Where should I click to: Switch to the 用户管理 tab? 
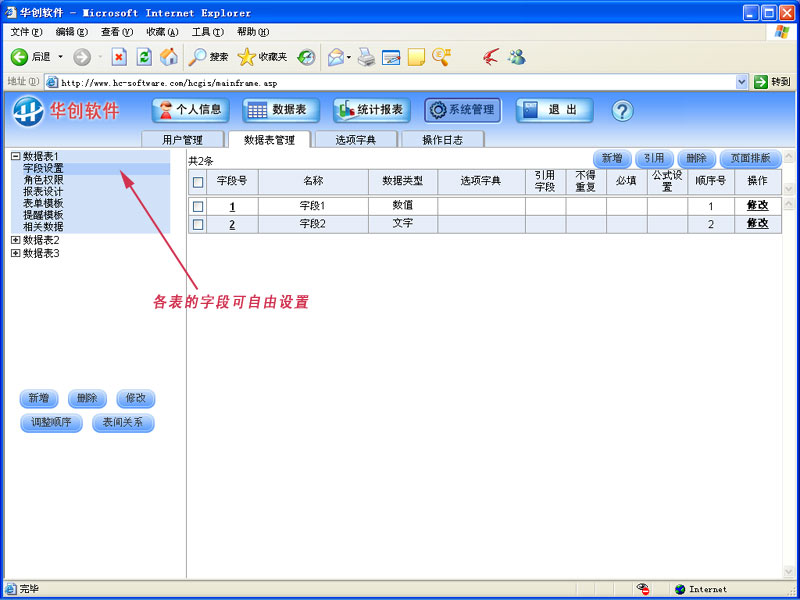183,140
